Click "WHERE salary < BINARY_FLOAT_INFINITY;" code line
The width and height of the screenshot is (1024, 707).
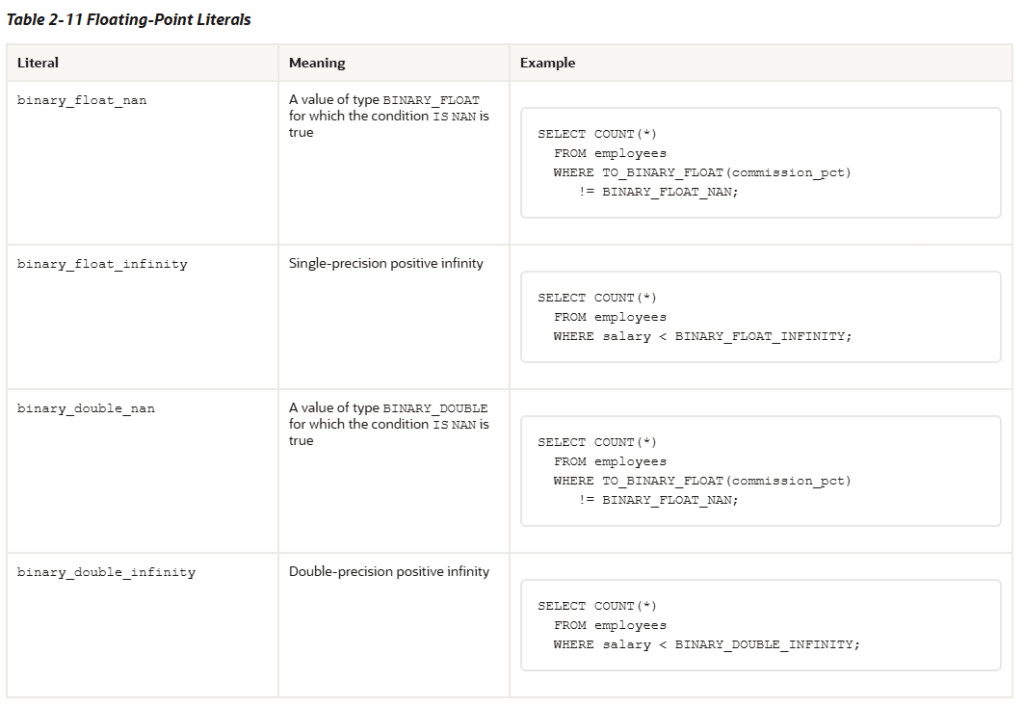[703, 337]
